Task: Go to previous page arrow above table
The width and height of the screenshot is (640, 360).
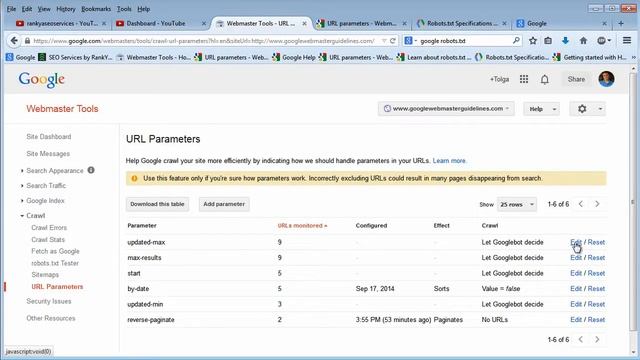Action: click(x=581, y=204)
